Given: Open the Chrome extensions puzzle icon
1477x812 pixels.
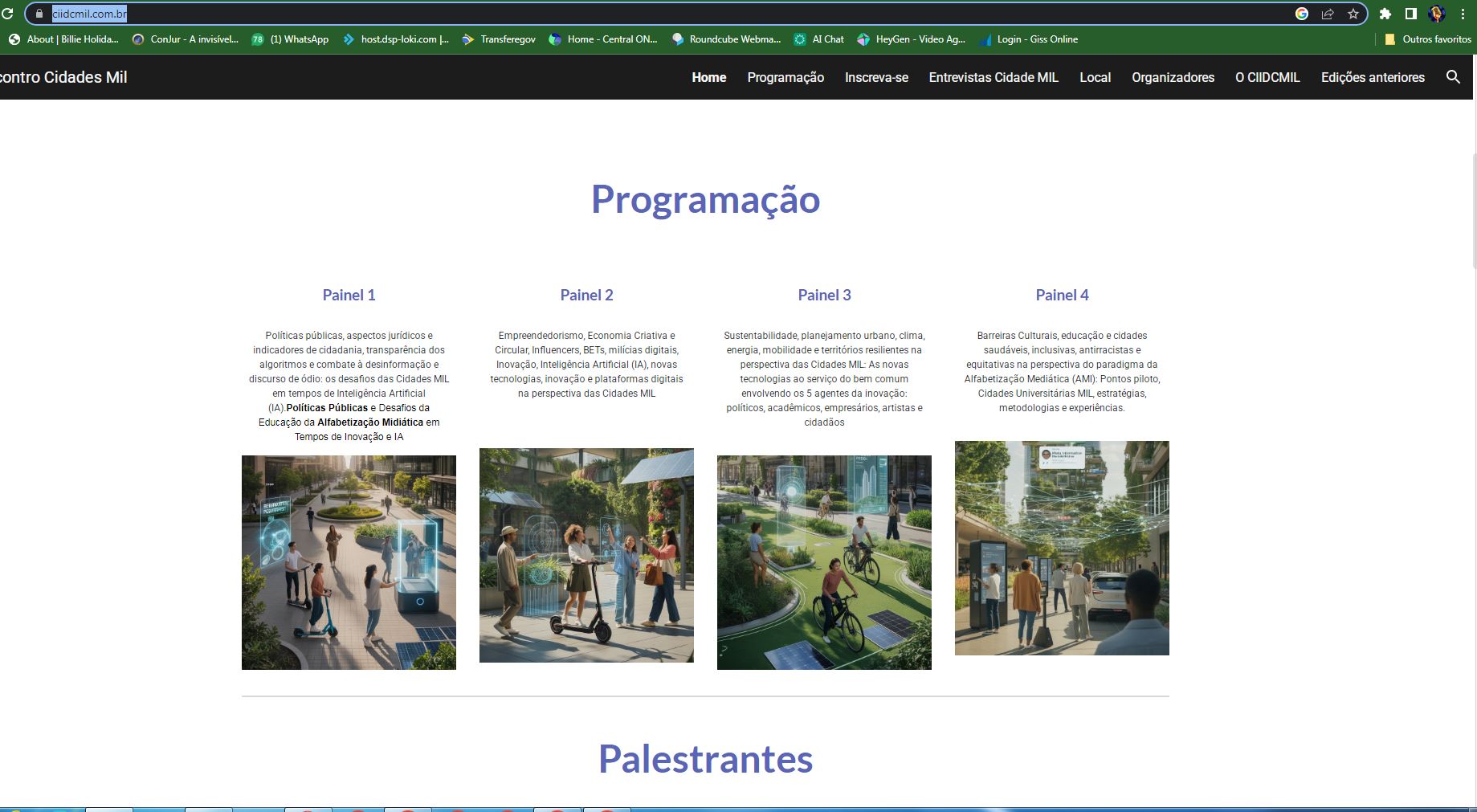Looking at the screenshot, I should 1385,14.
